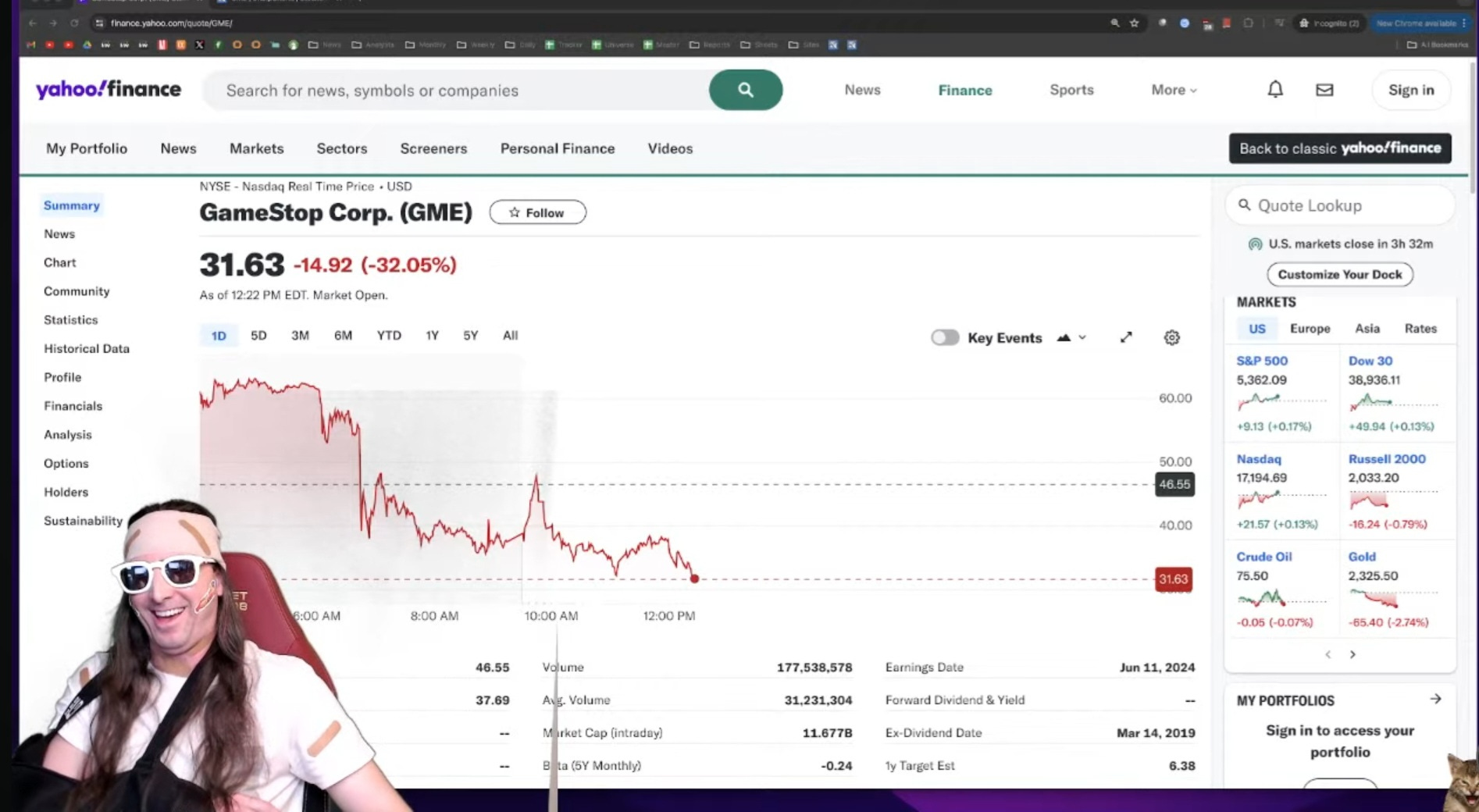Open the Gmail bookmark icon
Viewport: 1479px width, 812px height.
31,45
